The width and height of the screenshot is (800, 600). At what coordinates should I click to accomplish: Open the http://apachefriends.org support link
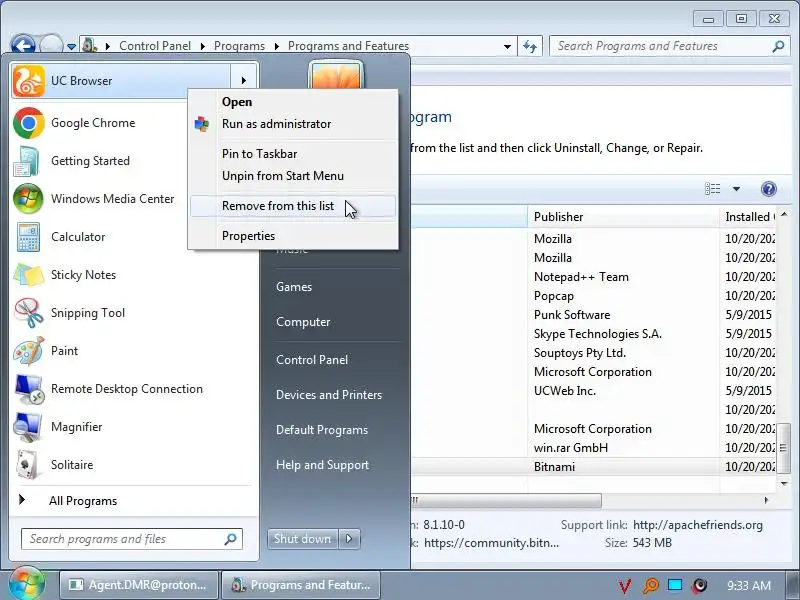[x=697, y=525]
